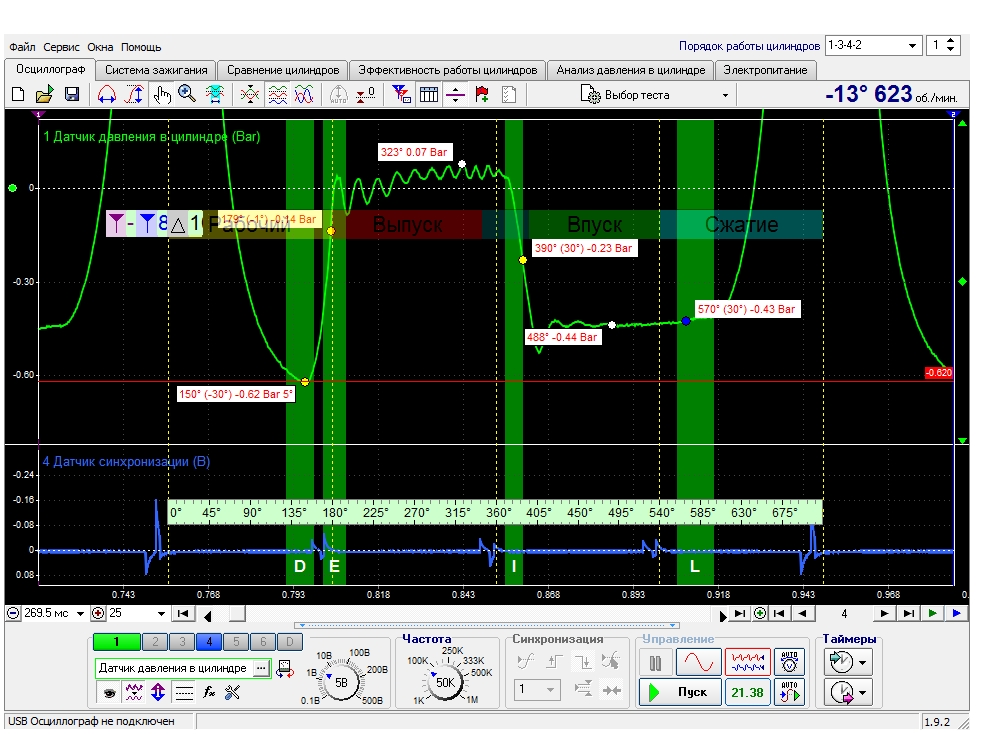Open the 269.5 мс time scale dropdown
The image size is (982, 734).
pos(80,614)
